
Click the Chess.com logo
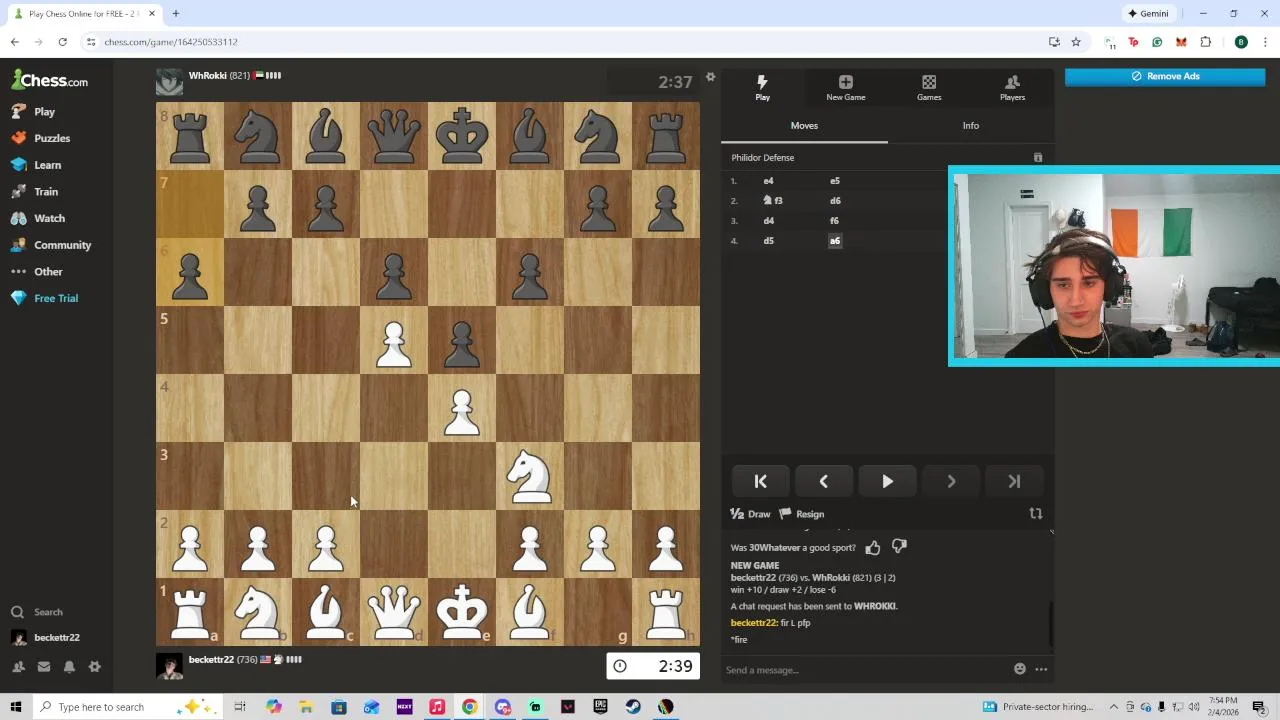(x=50, y=80)
